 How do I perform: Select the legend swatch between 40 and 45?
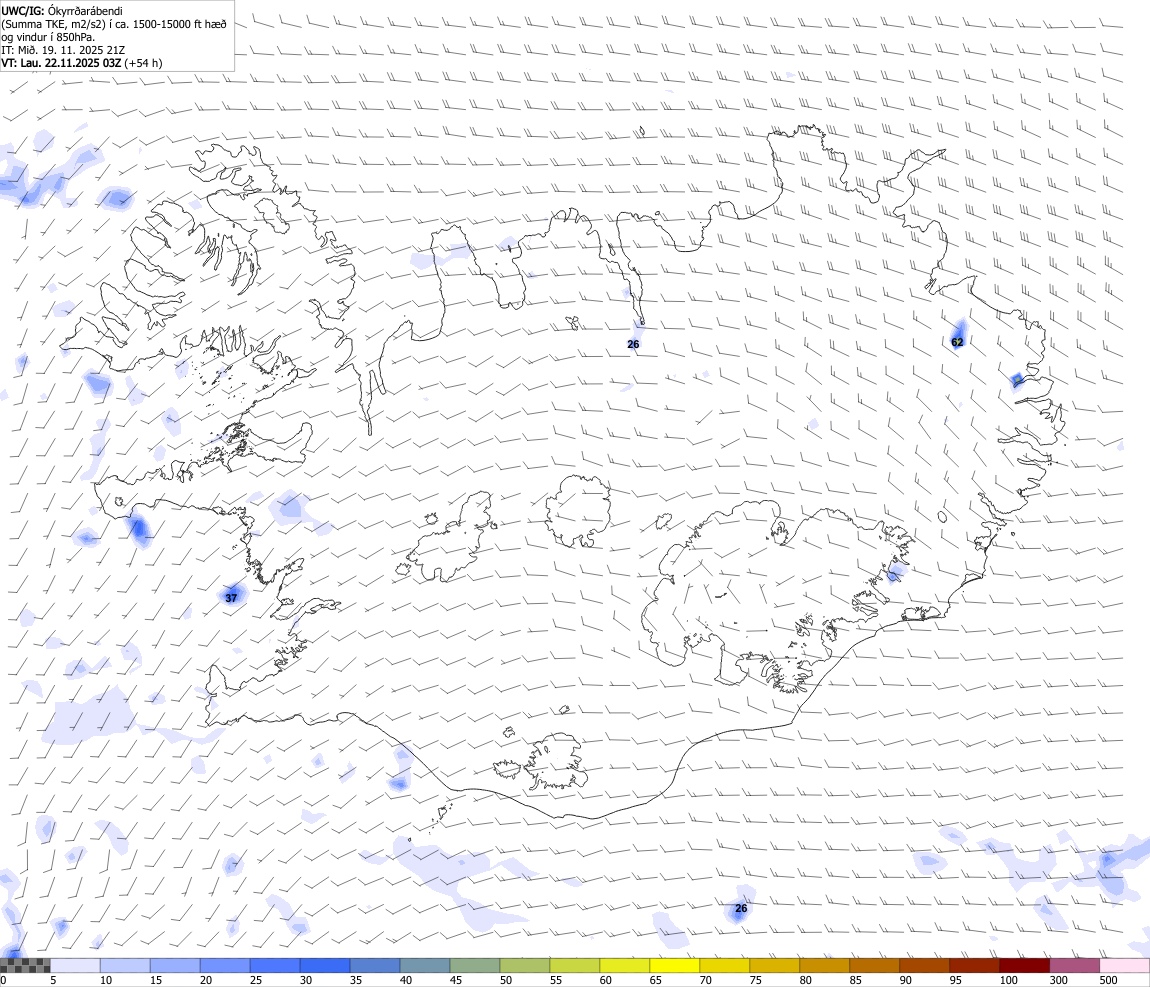pos(425,965)
